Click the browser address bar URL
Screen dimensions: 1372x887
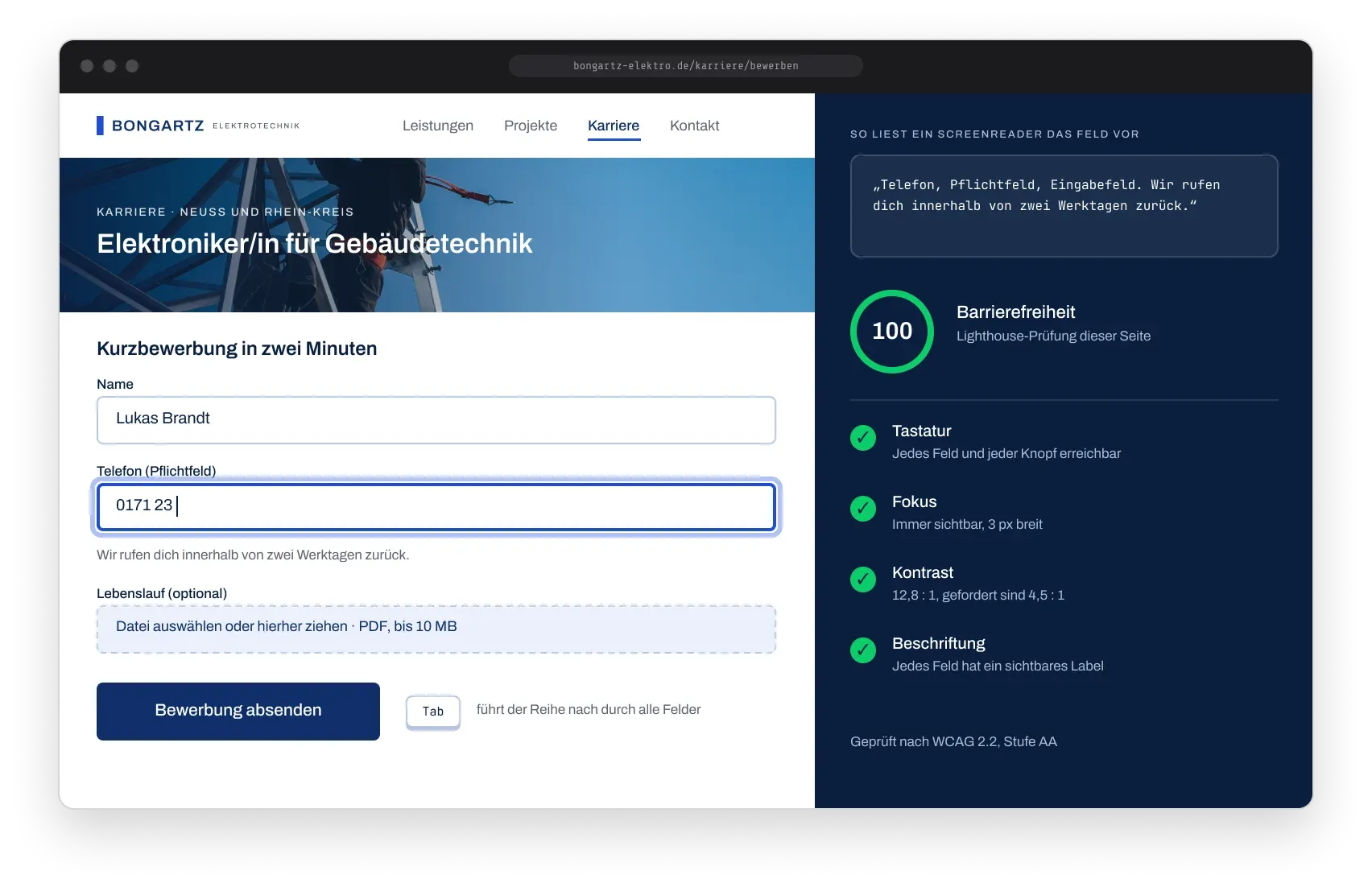(x=686, y=66)
